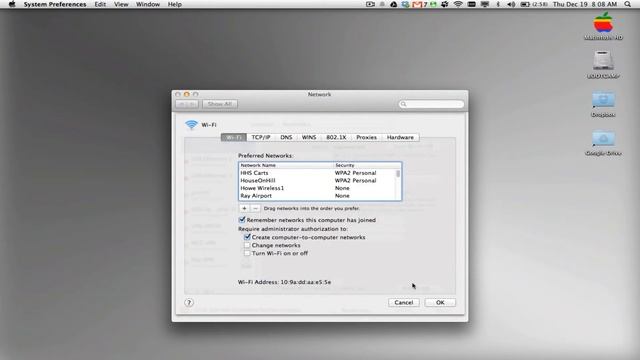Screen dimensions: 640x360
Task: Select the Google Drive folder desktop icon
Action: 603,142
